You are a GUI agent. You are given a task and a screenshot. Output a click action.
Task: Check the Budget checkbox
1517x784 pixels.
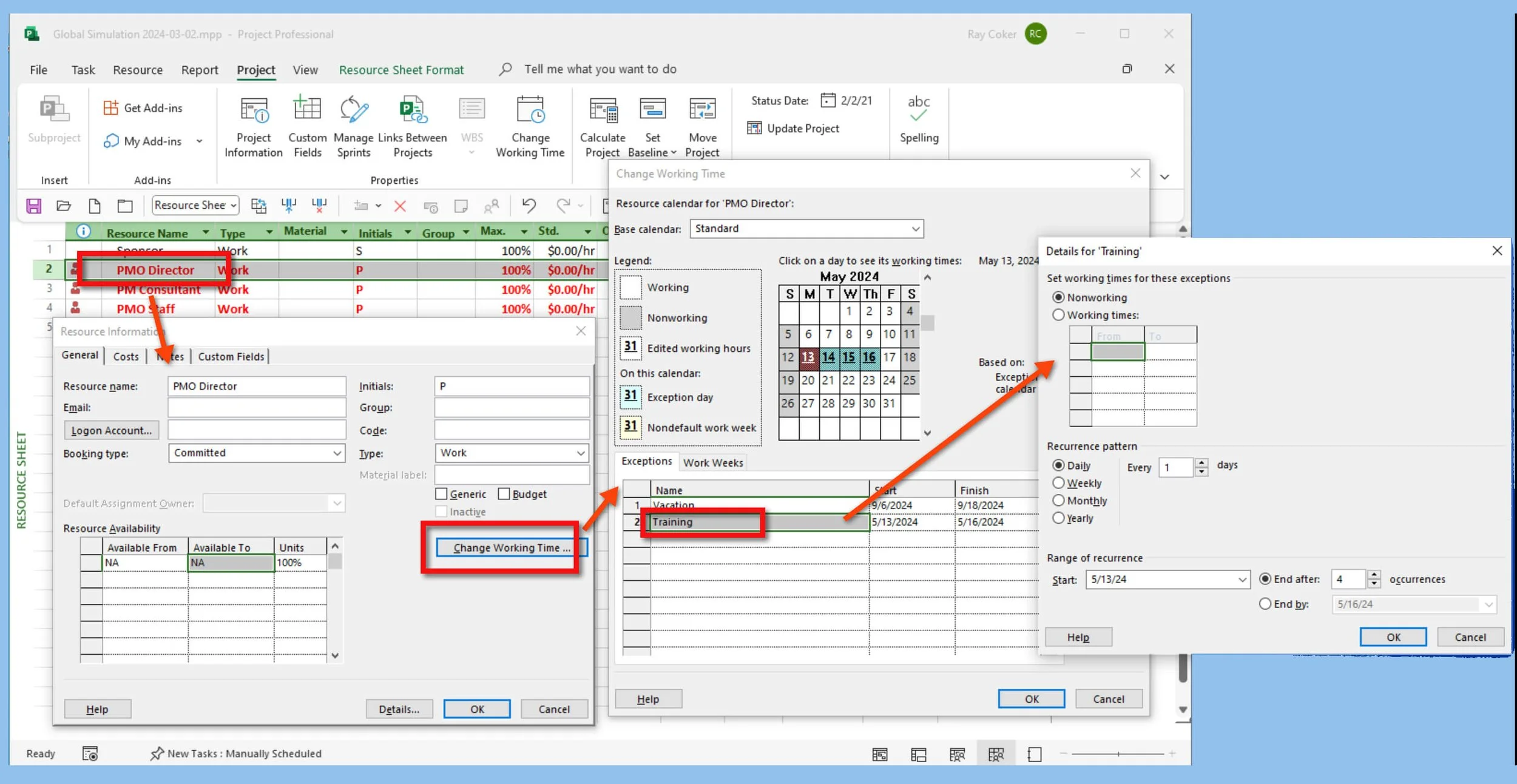504,494
